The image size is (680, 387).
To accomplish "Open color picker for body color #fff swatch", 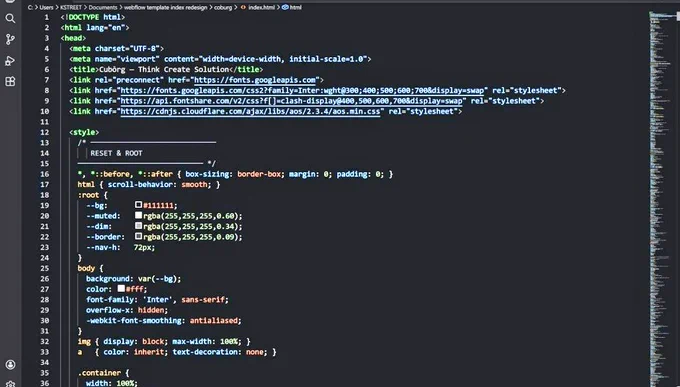I will coord(121,289).
